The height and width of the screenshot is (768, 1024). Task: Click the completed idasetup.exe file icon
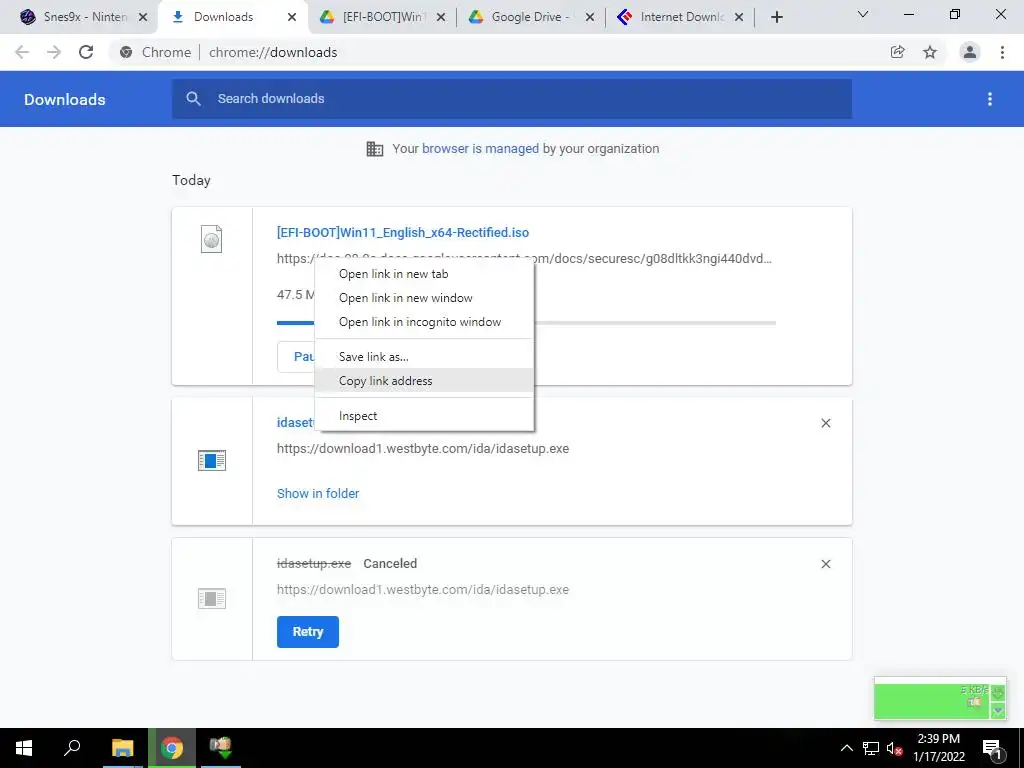click(212, 460)
